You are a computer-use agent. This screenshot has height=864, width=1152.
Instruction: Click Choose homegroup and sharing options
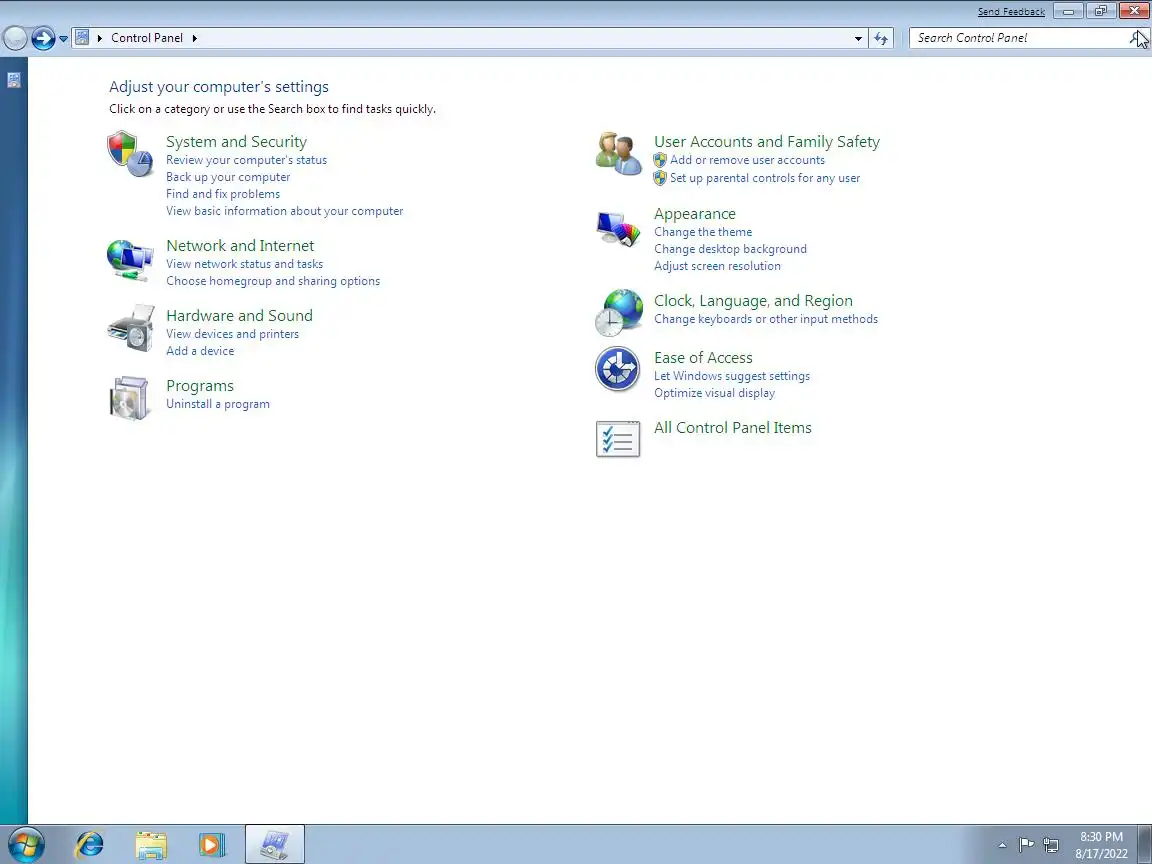click(273, 281)
